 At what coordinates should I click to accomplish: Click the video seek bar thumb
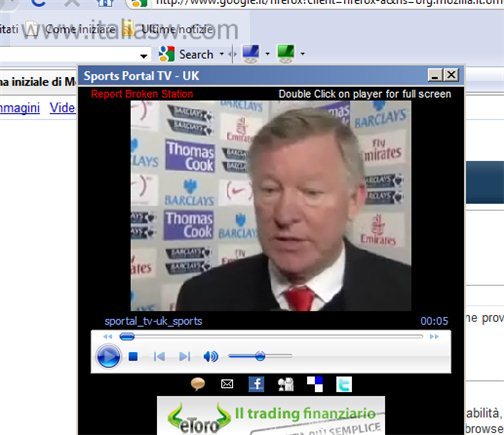(x=127, y=337)
